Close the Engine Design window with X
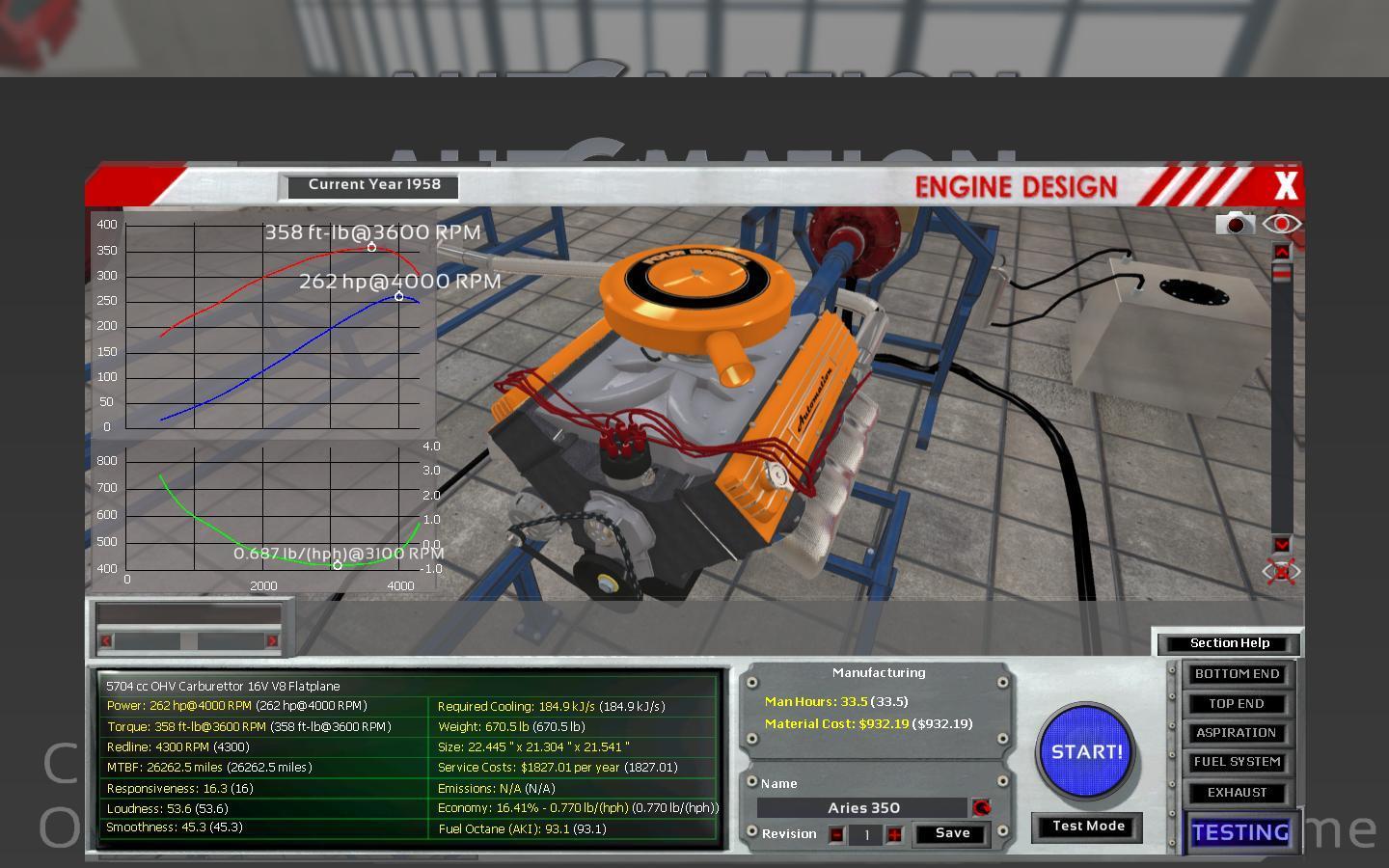Viewport: 1389px width, 868px height. pyautogui.click(x=1286, y=185)
